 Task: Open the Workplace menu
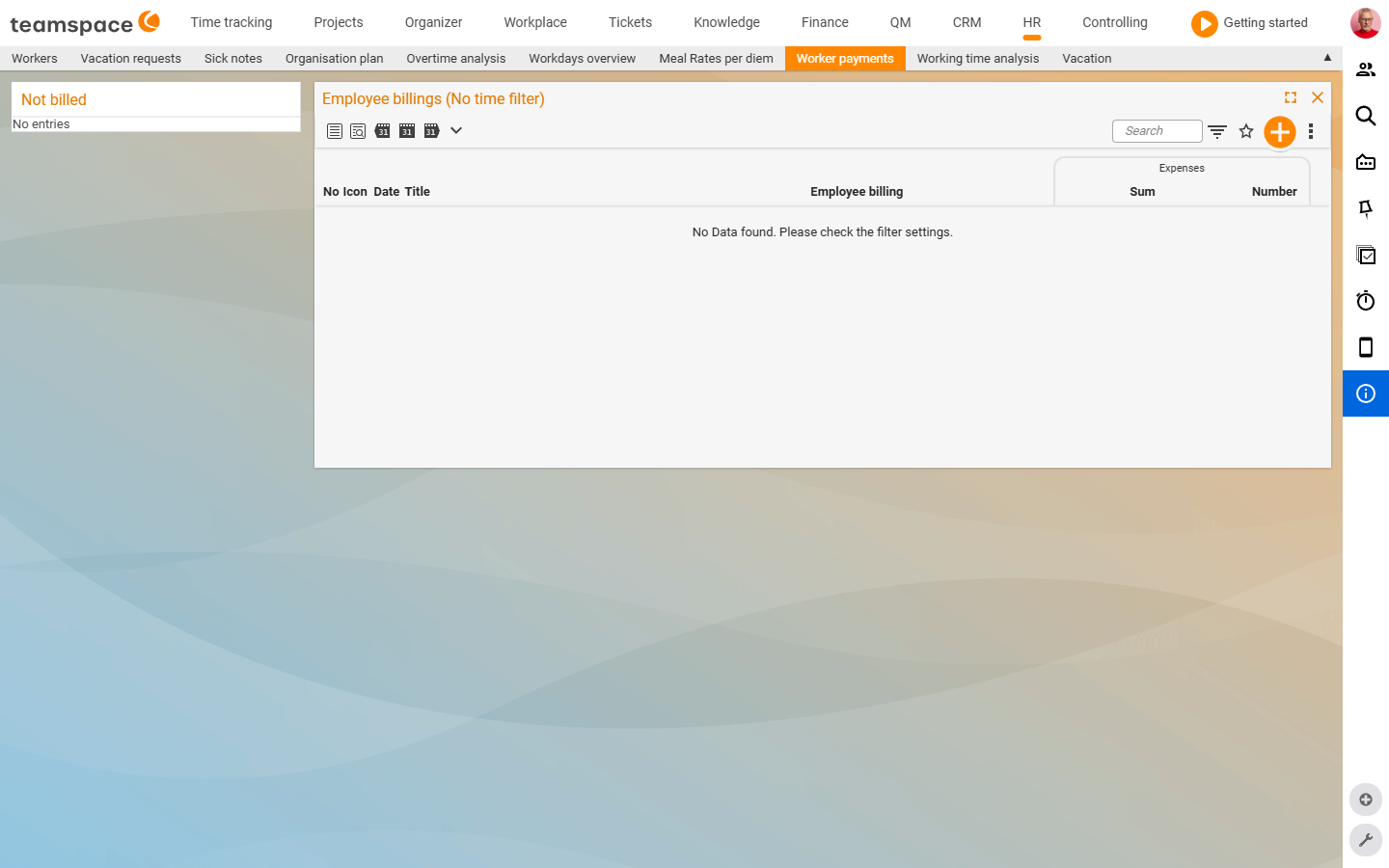[x=535, y=22]
